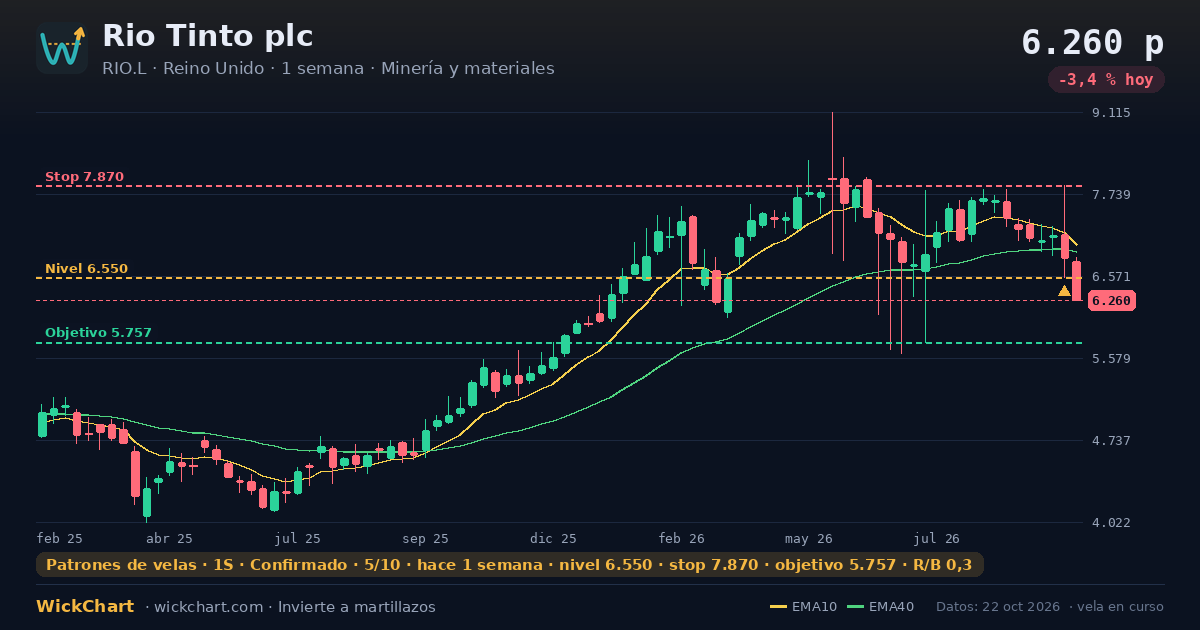Click the sep 25 date label
1200x630 pixels.
coord(425,538)
